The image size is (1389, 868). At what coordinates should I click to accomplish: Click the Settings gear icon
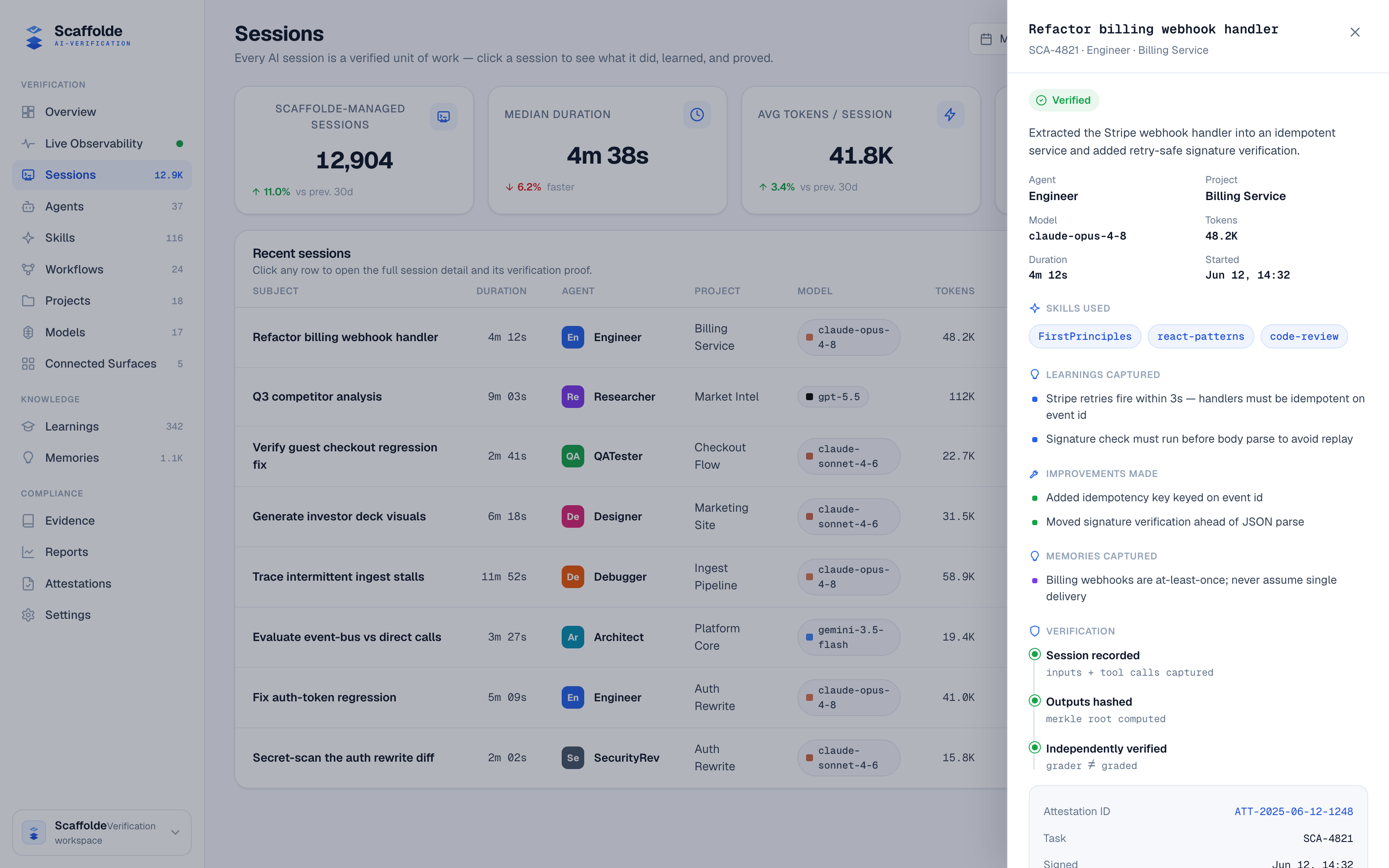28,615
